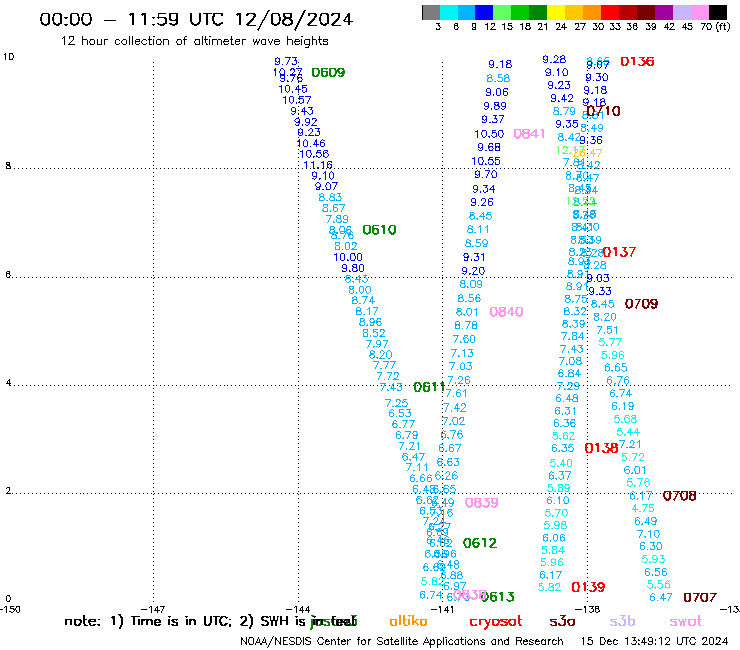
Task: Select the wave height value 10.57
Action: 297,100
